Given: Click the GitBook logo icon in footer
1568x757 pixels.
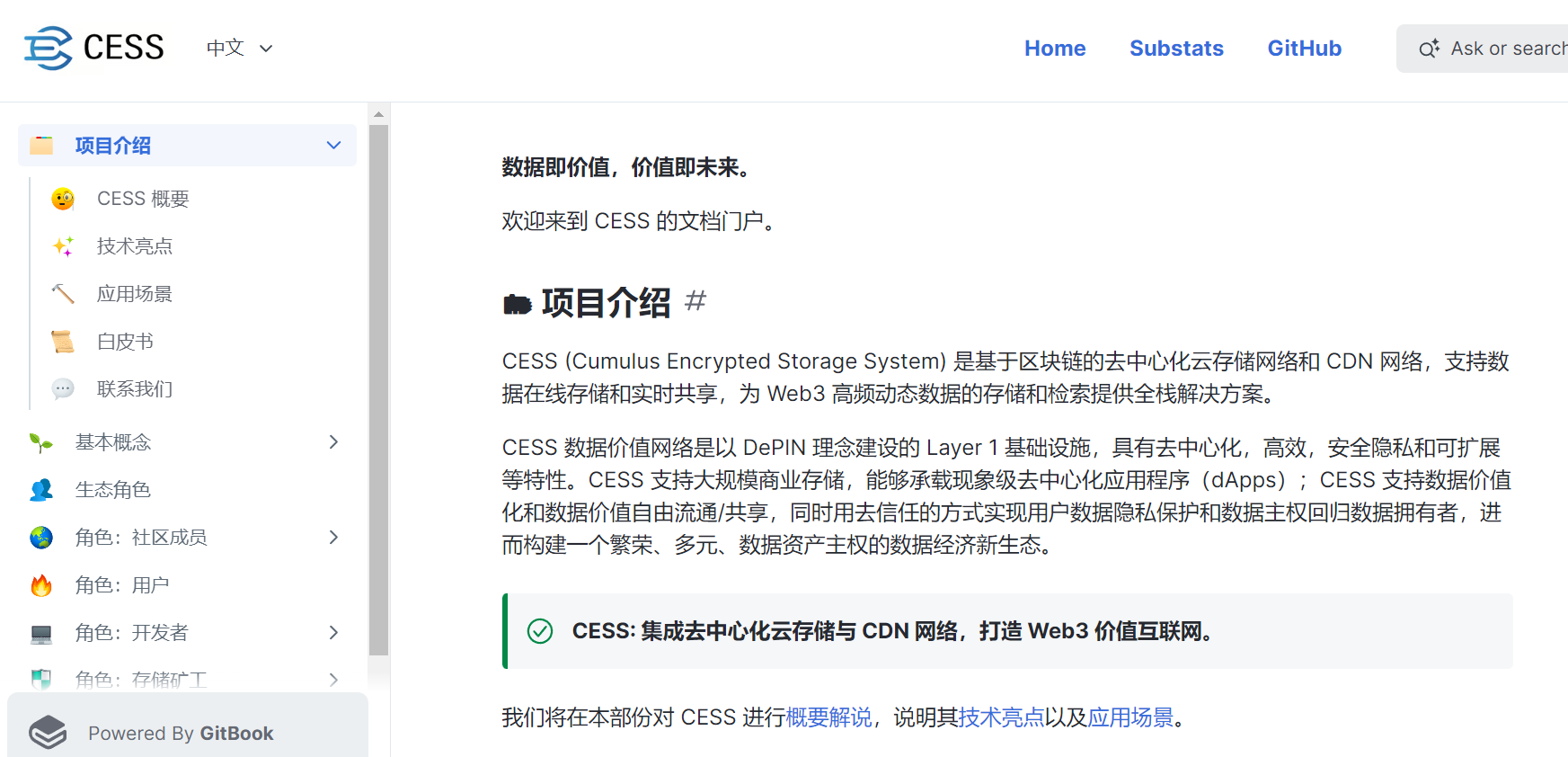Looking at the screenshot, I should coord(48,733).
